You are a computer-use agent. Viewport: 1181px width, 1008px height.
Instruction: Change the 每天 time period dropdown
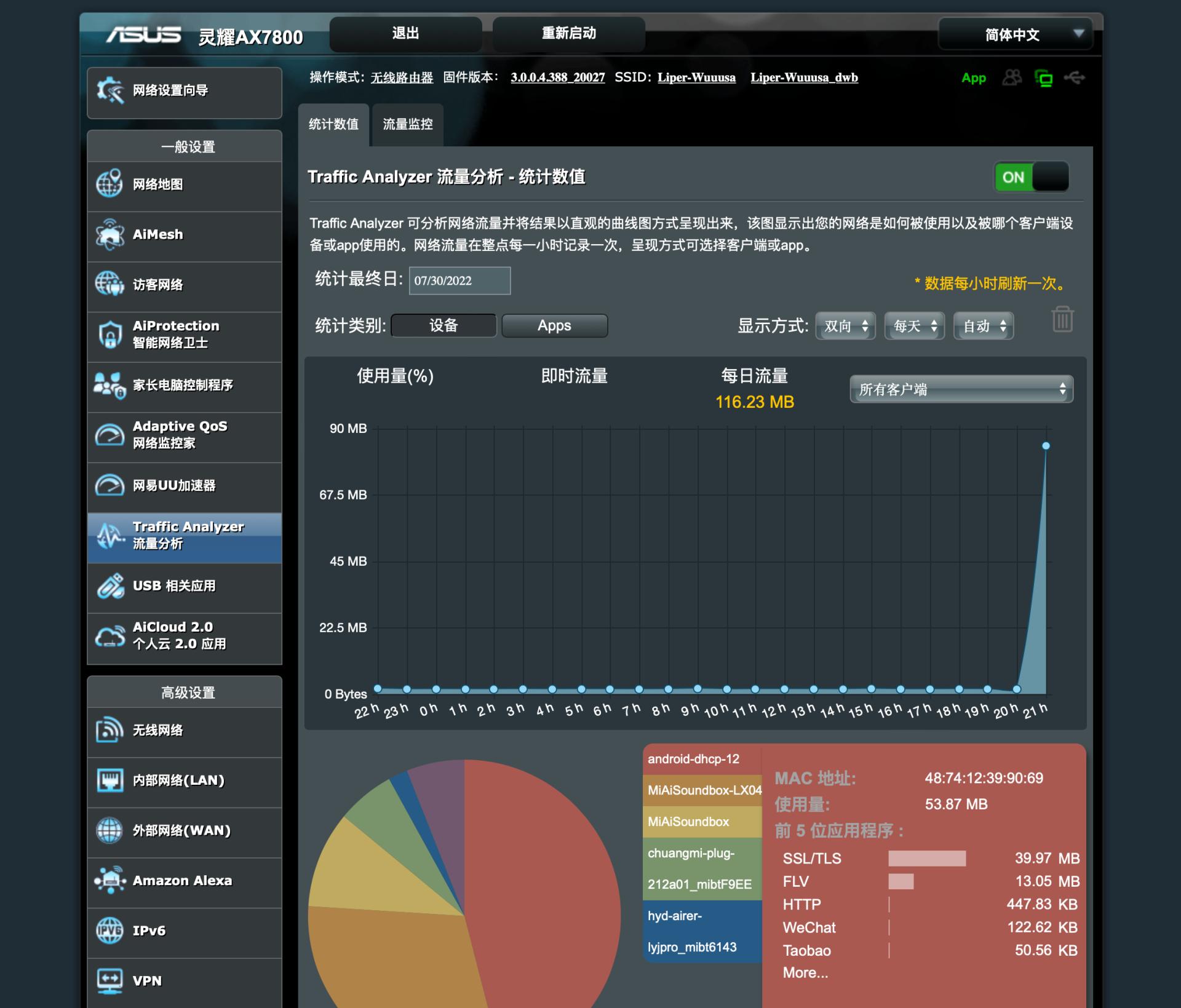914,326
